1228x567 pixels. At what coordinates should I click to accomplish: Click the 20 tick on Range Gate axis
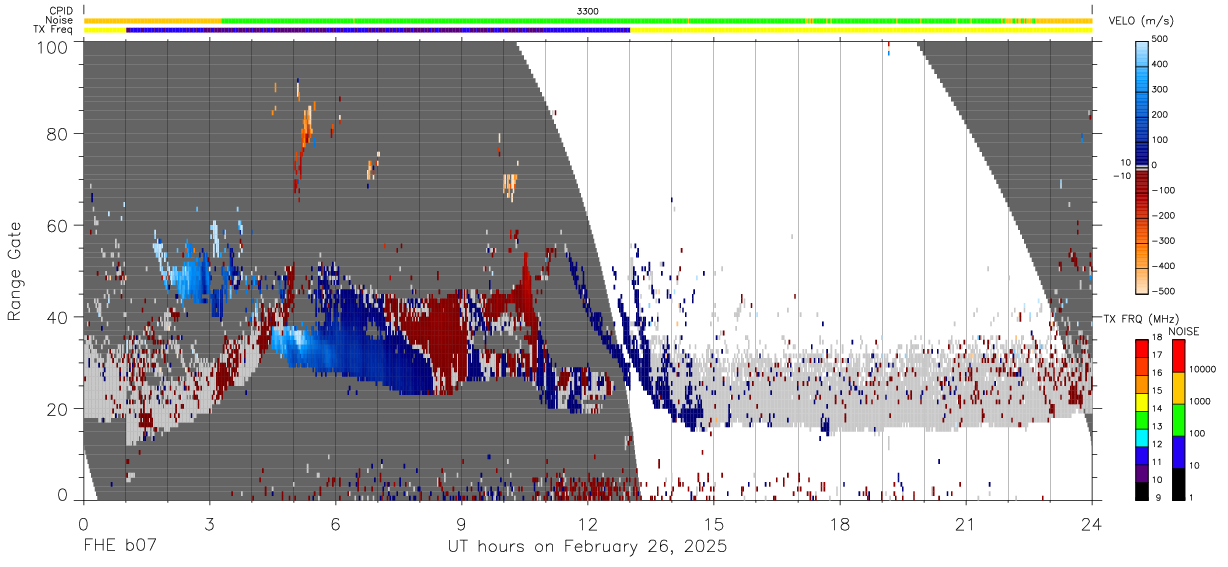pyautogui.click(x=58, y=409)
